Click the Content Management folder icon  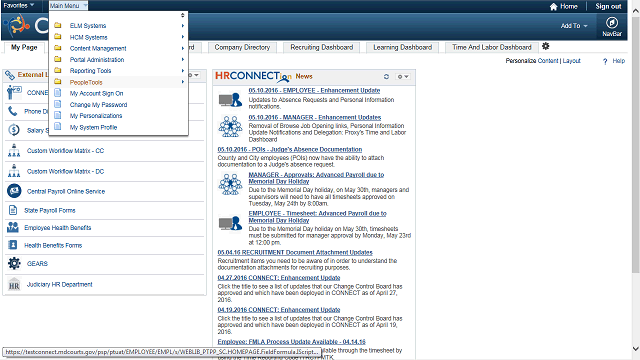58,48
